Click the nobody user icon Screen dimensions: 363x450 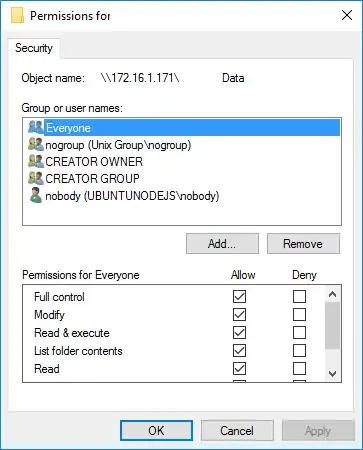36,195
